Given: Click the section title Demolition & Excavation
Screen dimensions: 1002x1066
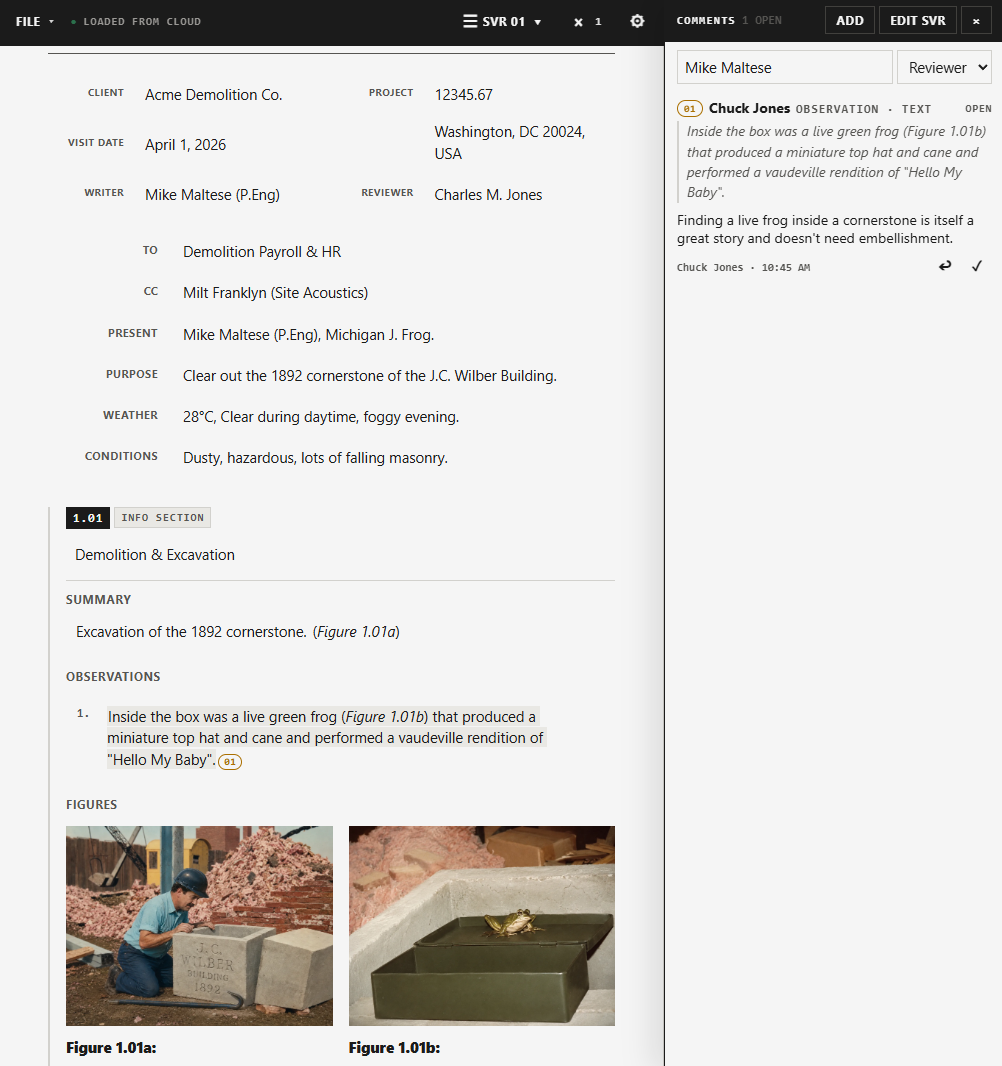Looking at the screenshot, I should (155, 555).
